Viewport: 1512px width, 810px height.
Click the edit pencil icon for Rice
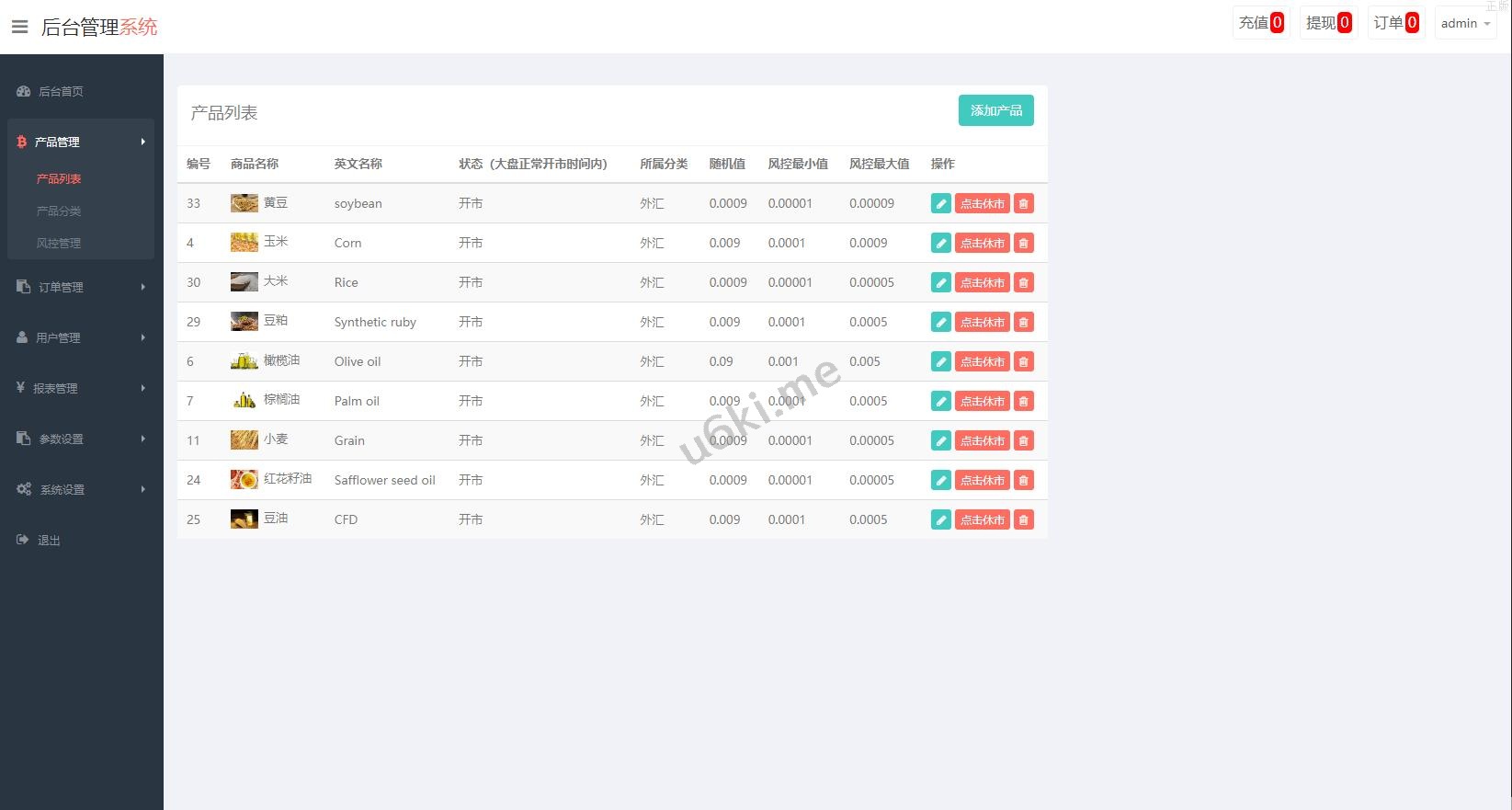(940, 282)
